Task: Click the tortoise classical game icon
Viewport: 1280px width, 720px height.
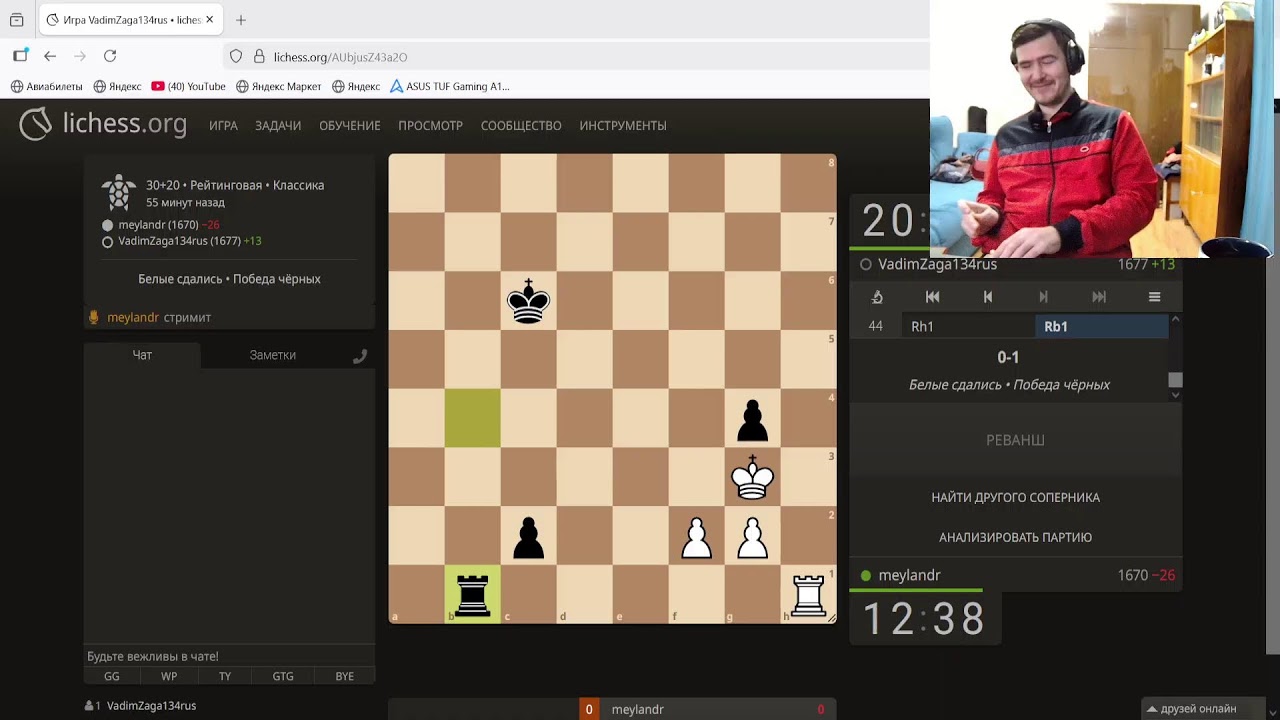Action: pyautogui.click(x=119, y=193)
